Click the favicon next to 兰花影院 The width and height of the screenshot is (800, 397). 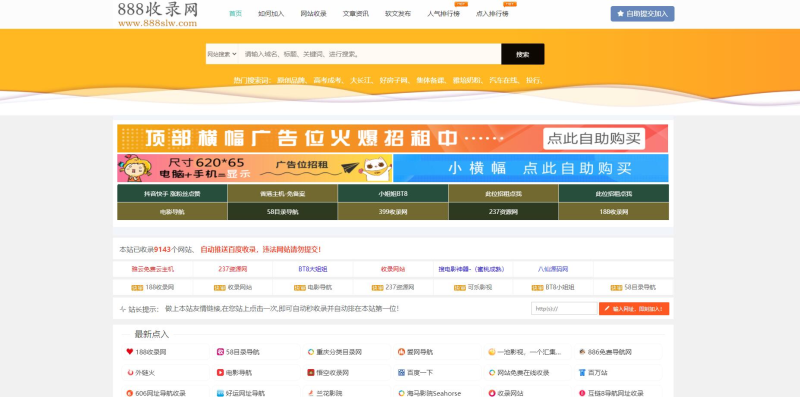tap(311, 393)
